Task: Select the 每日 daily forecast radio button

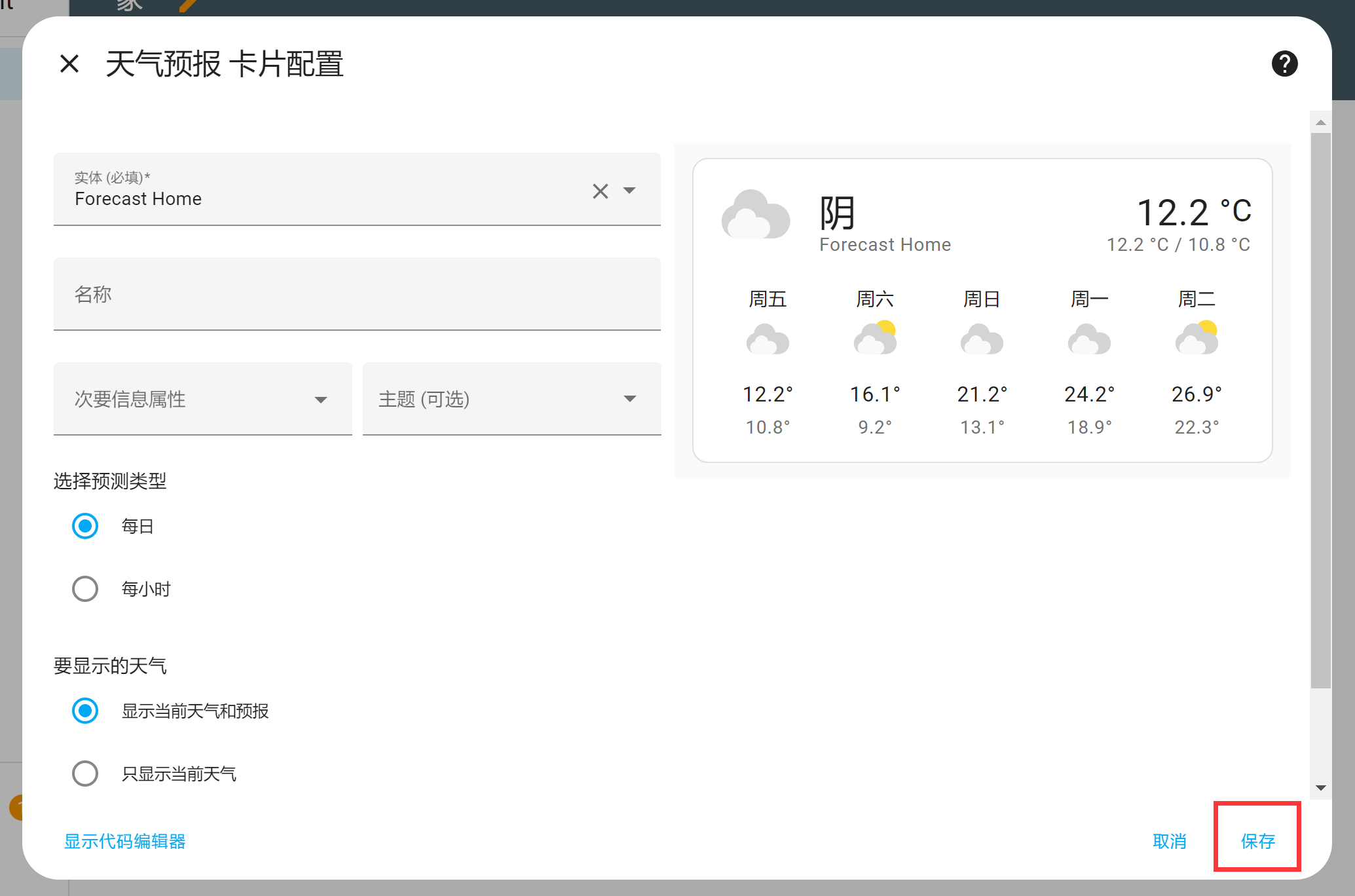Action: point(85,526)
